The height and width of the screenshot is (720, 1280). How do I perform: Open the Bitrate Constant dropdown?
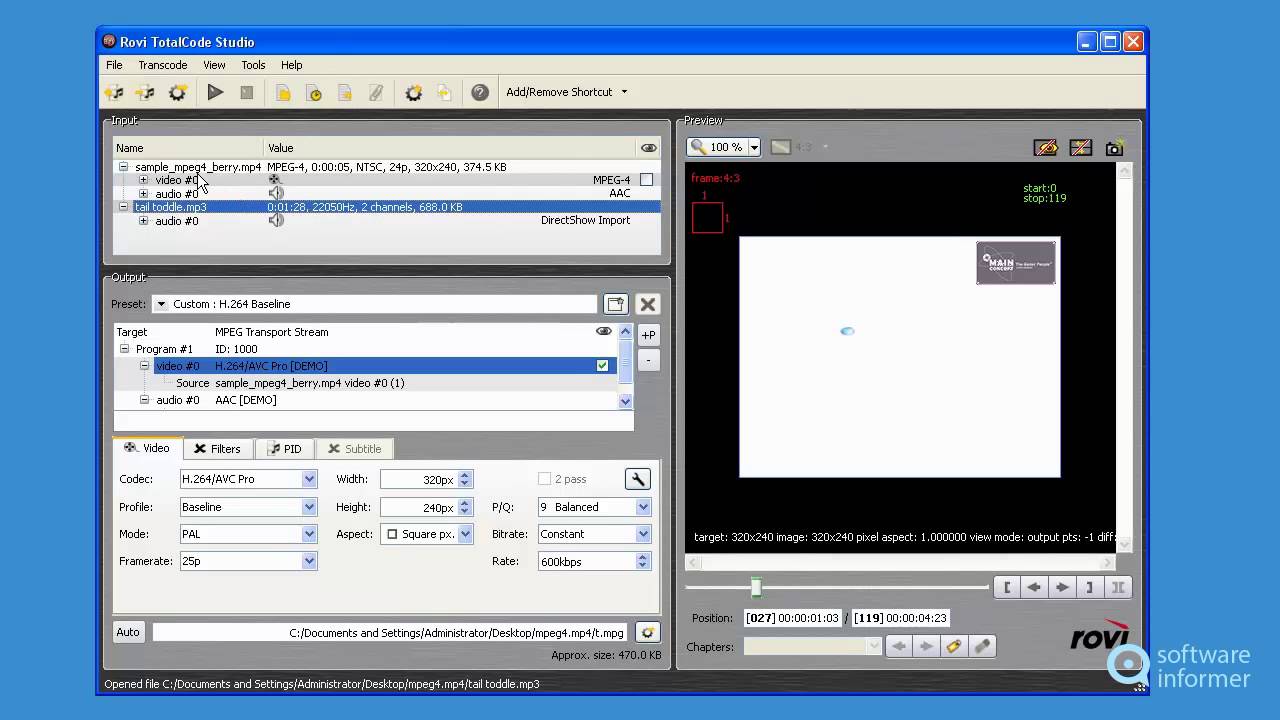(x=643, y=534)
